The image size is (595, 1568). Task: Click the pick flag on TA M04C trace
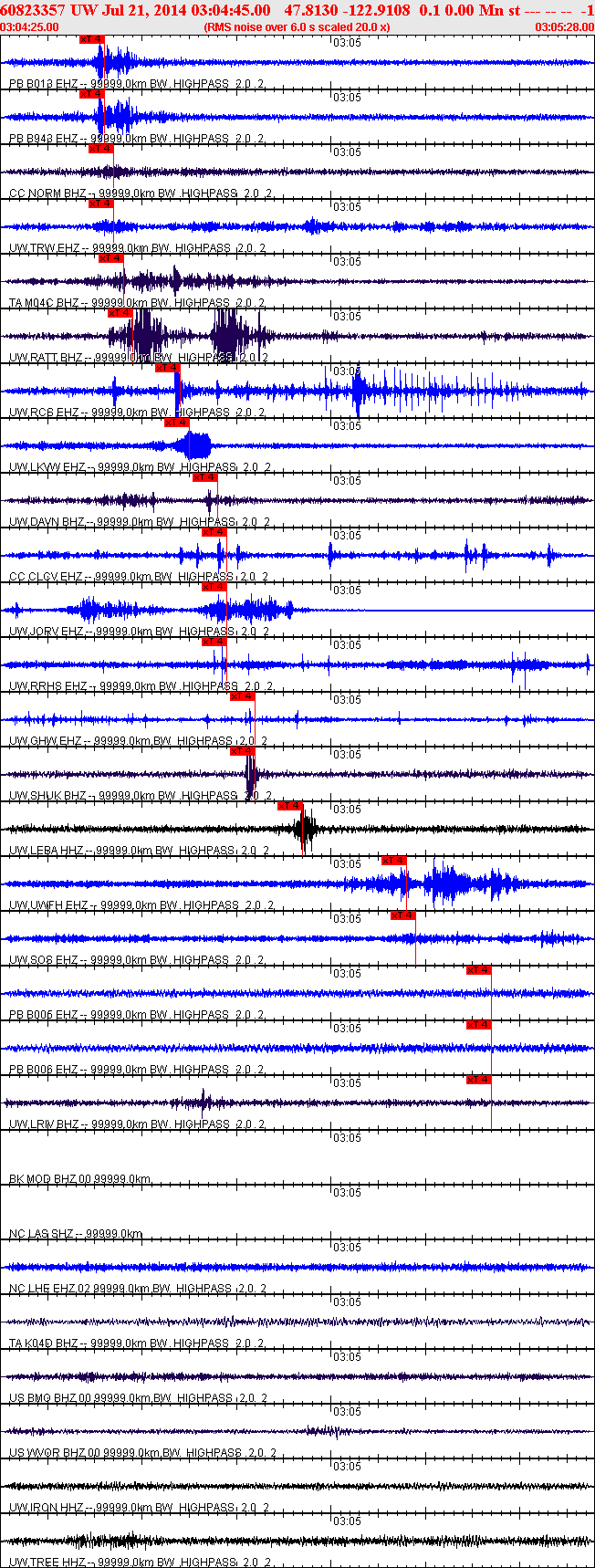(x=111, y=258)
